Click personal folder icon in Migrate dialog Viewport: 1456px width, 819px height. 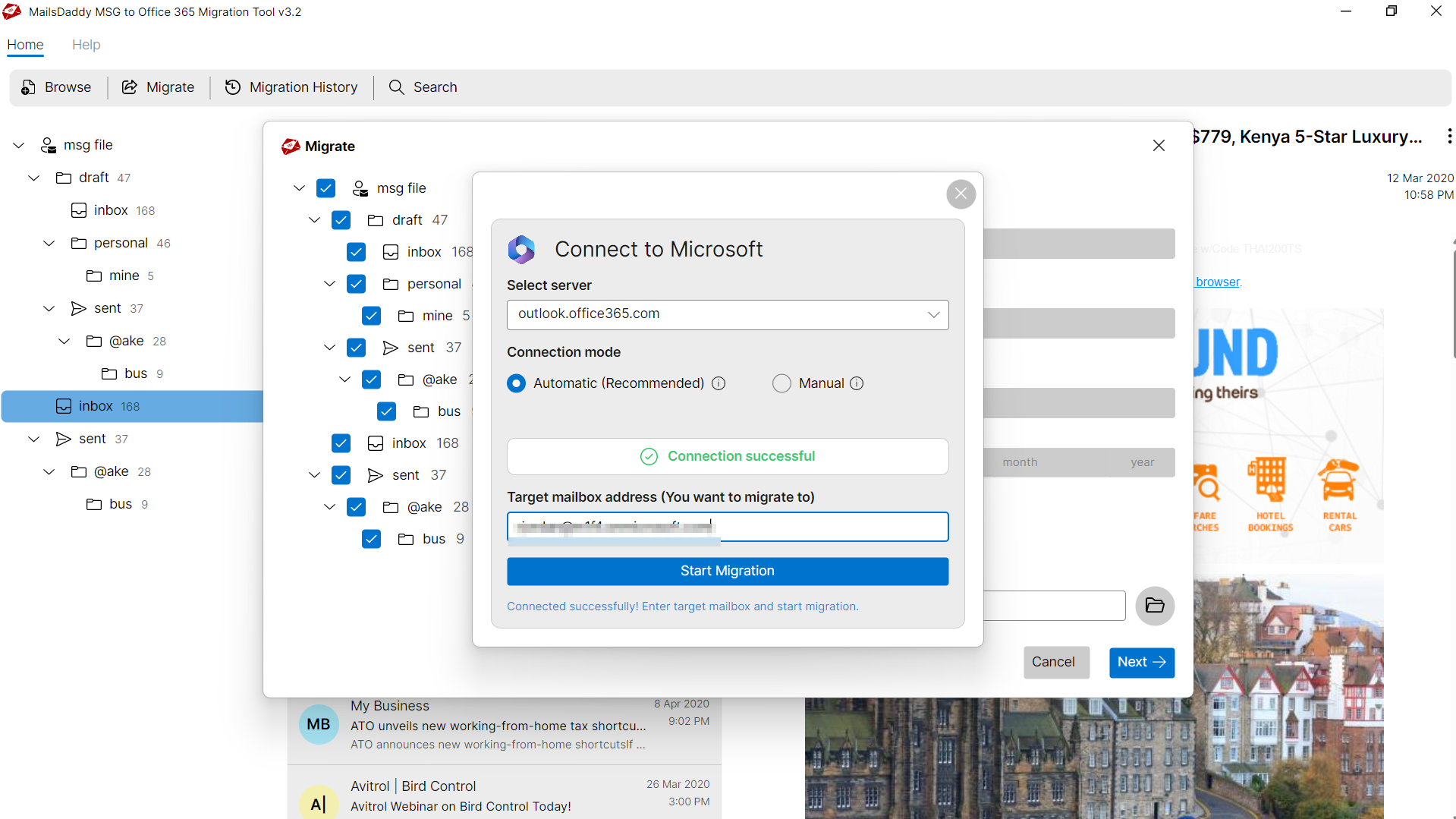tap(391, 284)
